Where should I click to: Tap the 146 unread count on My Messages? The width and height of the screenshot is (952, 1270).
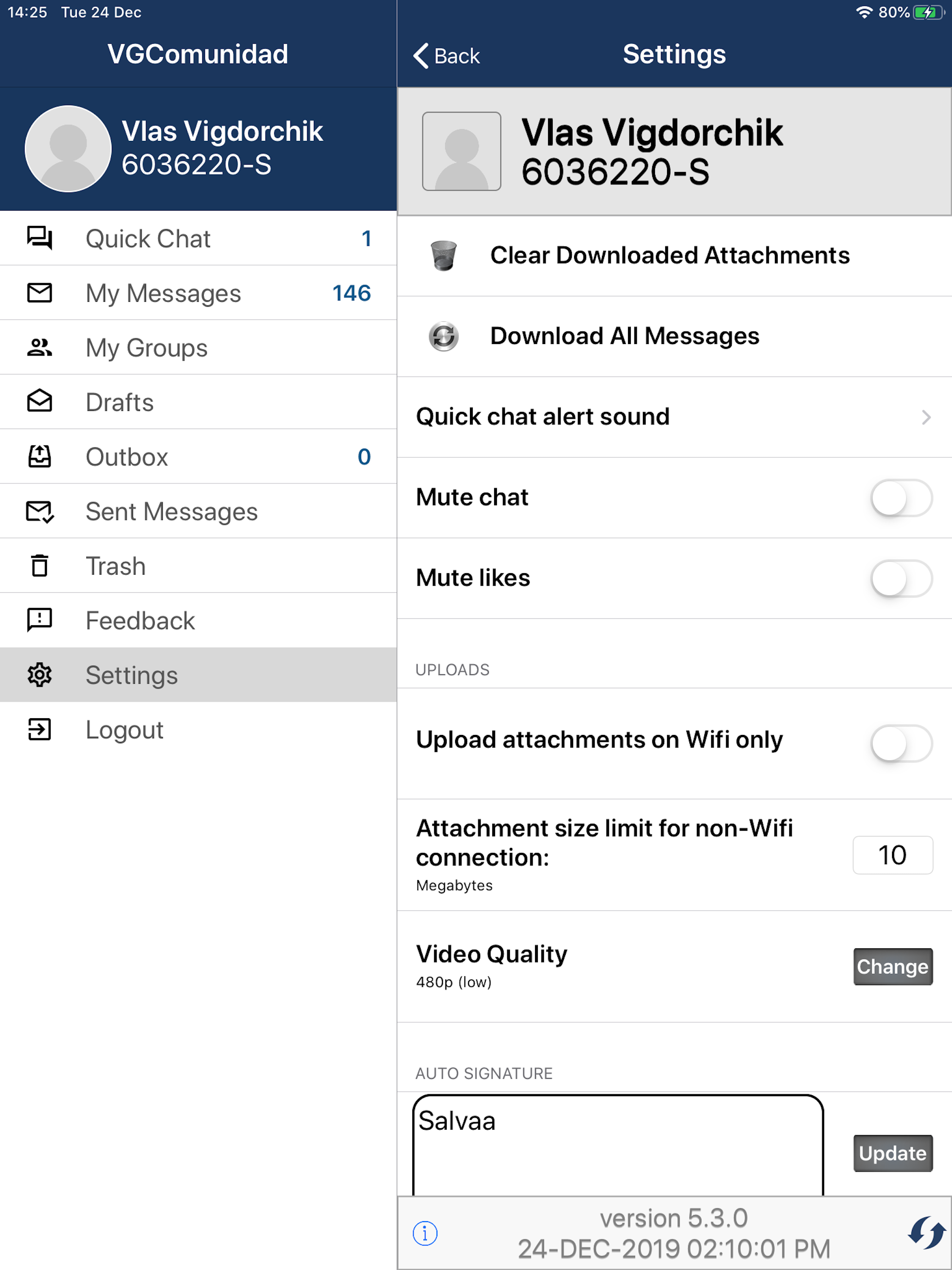351,293
